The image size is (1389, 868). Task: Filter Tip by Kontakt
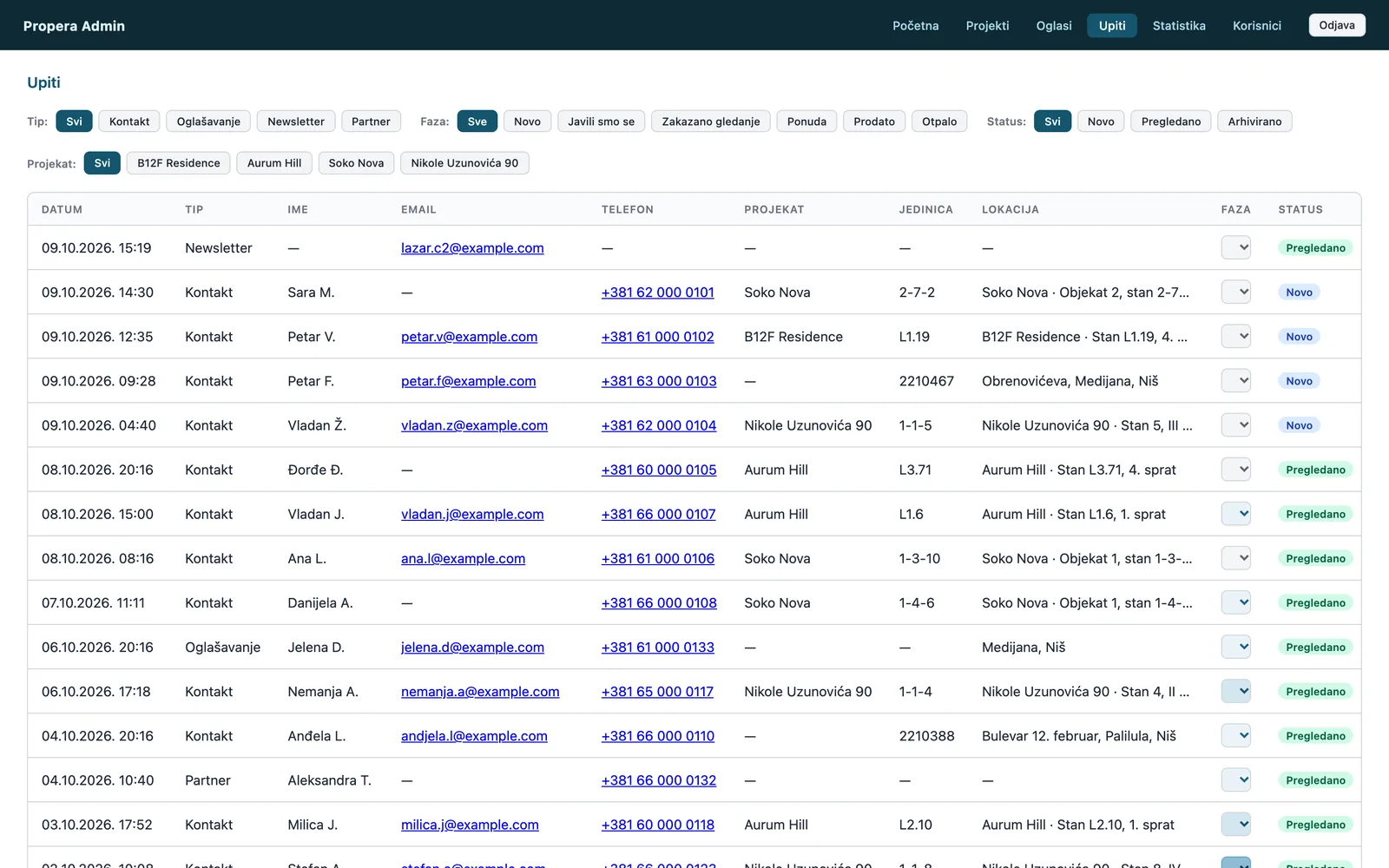(129, 122)
